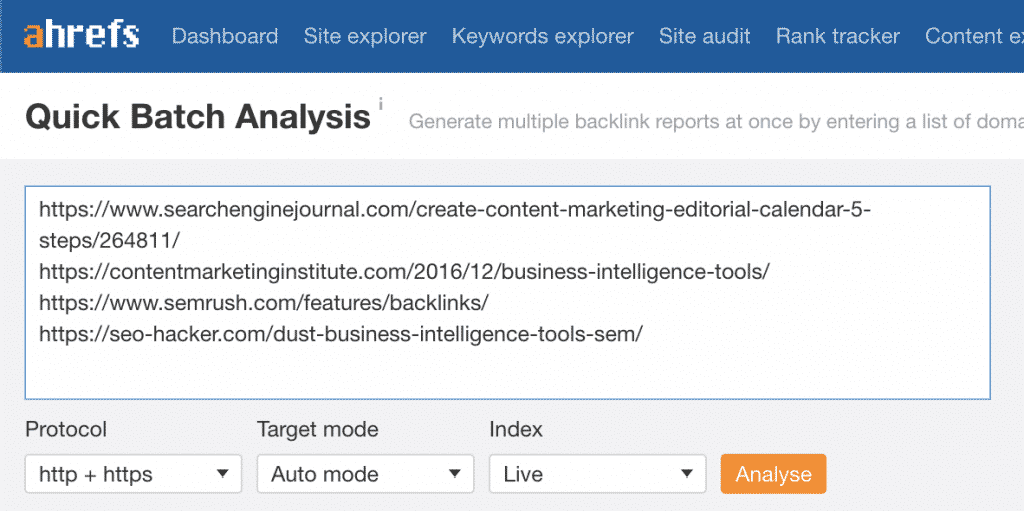Select the partially visible Content explorer item

tap(973, 37)
